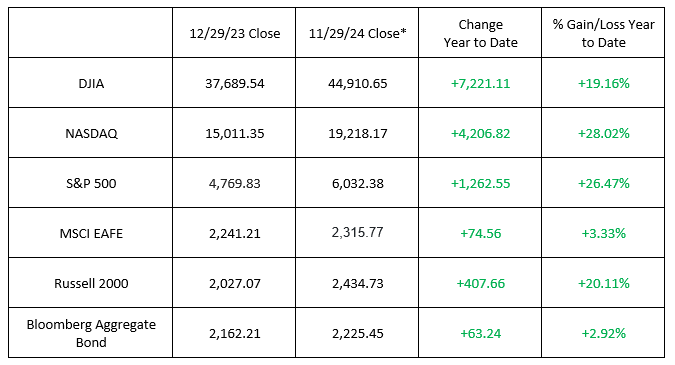Viewport: 675px width, 365px height.
Task: Select the S&P 500 value 6,032.38
Action: pos(357,183)
